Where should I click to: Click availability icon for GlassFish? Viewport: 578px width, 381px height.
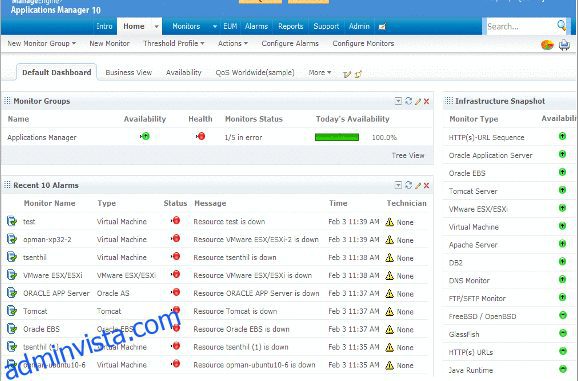click(x=563, y=333)
